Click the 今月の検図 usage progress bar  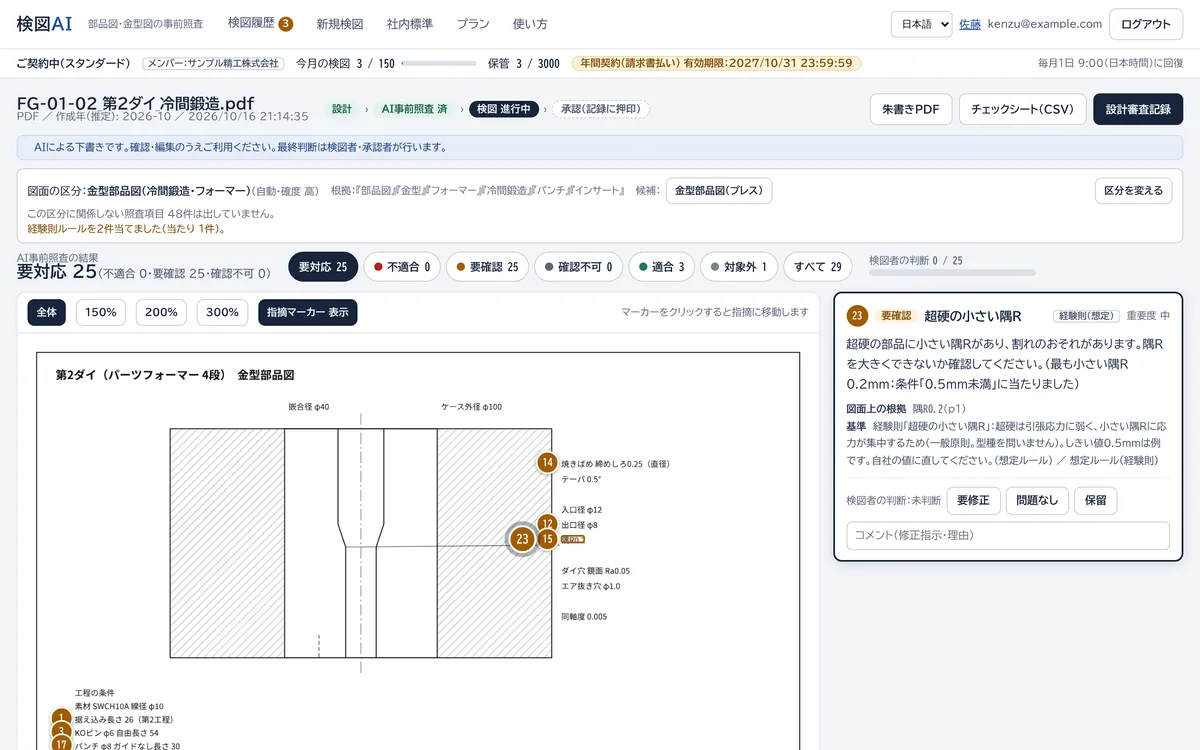pyautogui.click(x=438, y=63)
